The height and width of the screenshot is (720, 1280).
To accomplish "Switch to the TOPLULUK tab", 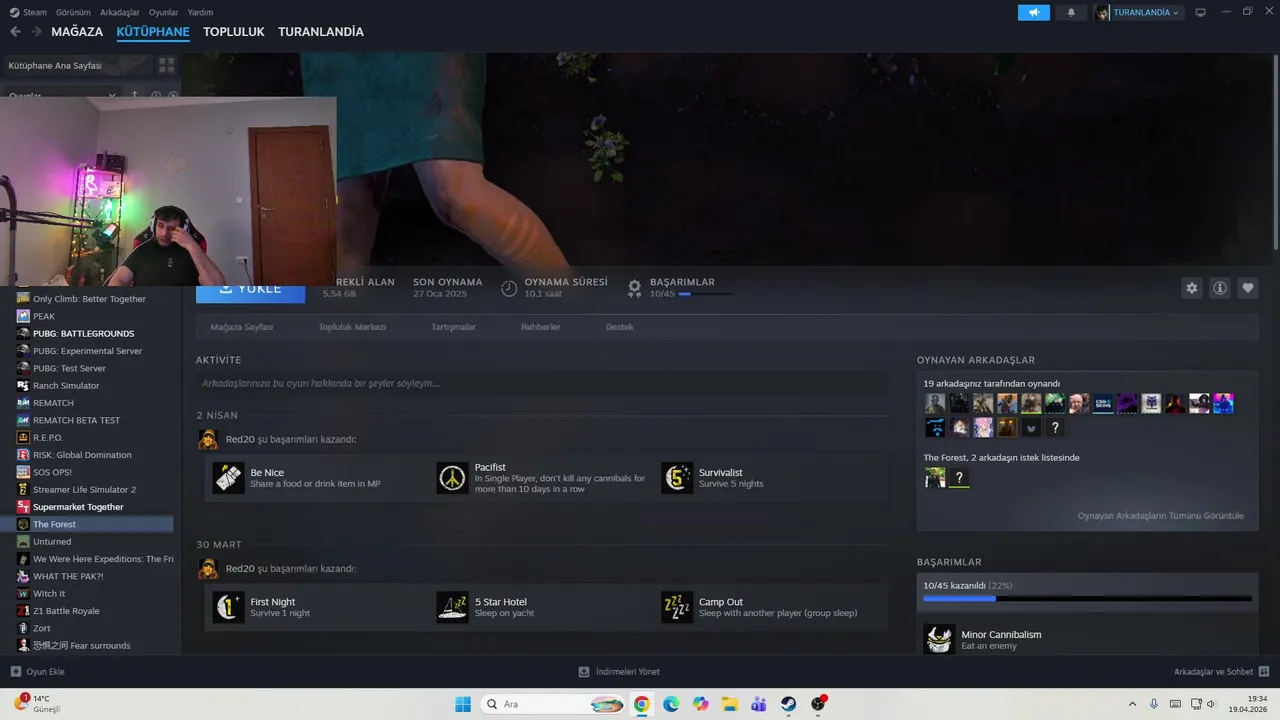I will (234, 32).
